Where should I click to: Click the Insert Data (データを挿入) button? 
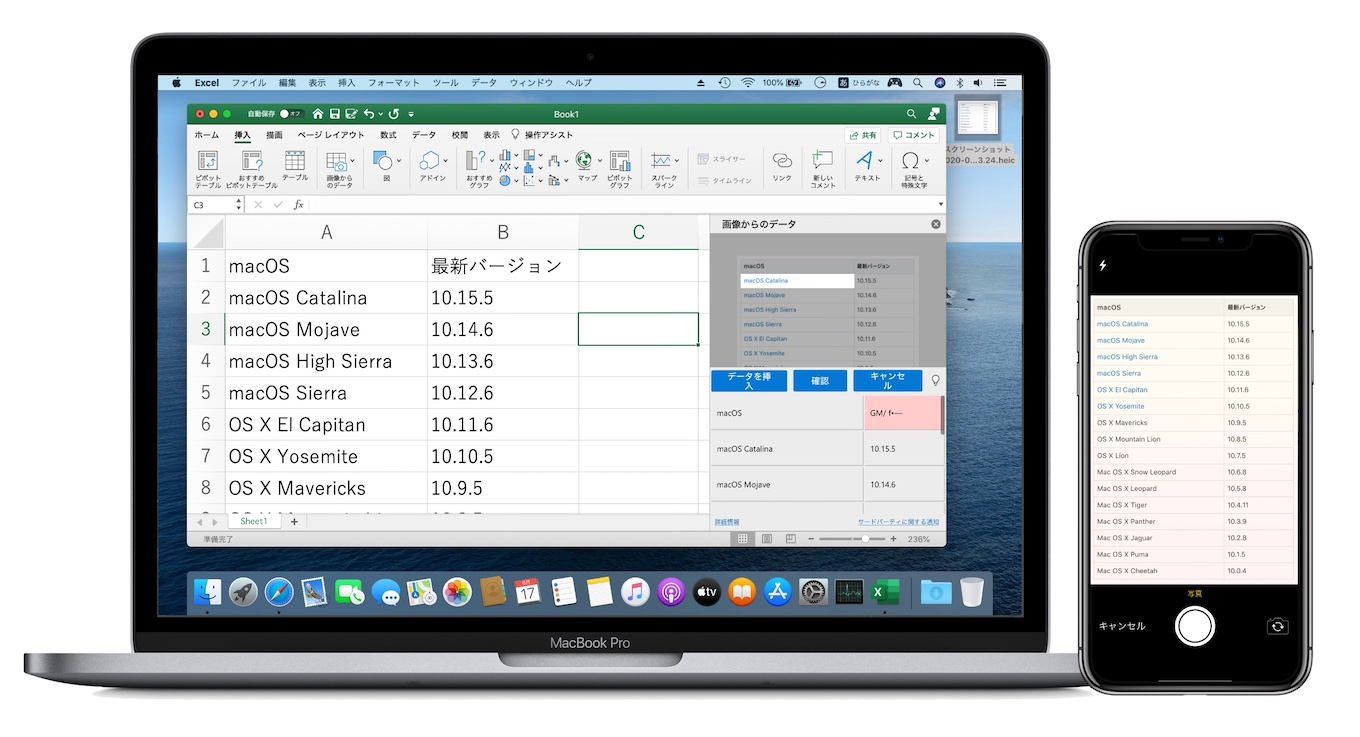749,381
